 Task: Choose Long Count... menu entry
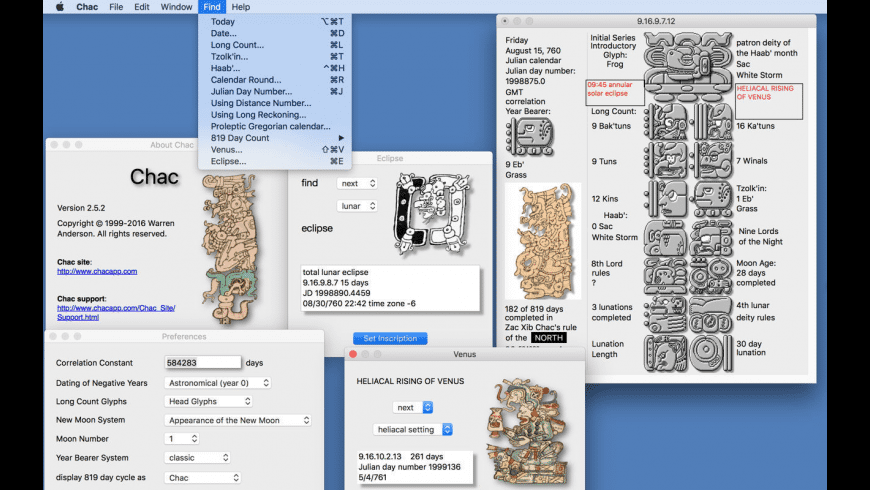click(237, 45)
